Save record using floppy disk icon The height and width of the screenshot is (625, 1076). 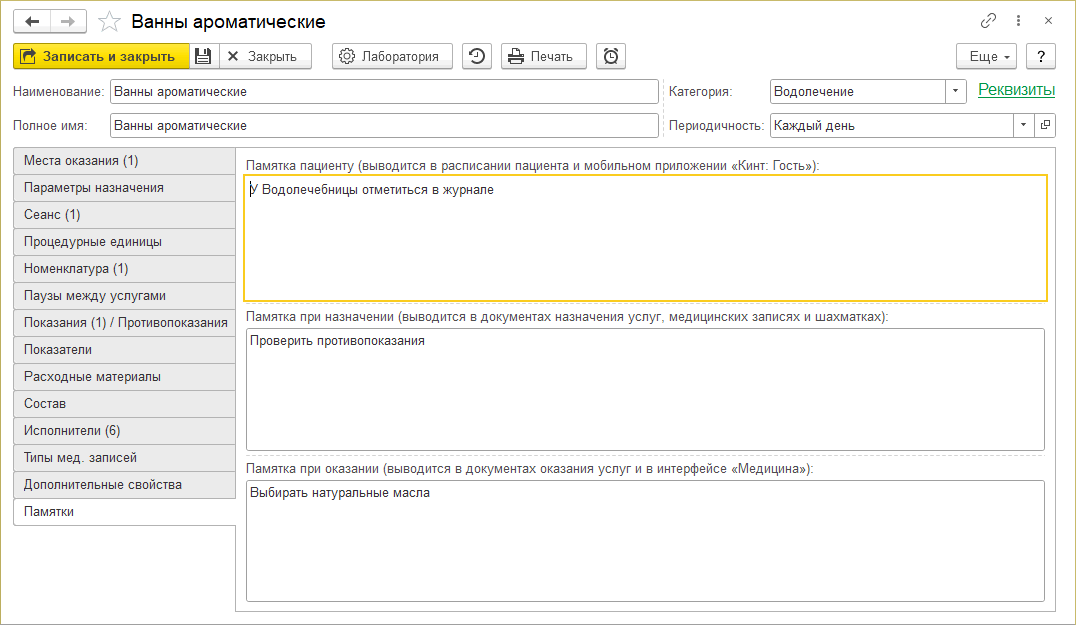click(x=203, y=56)
